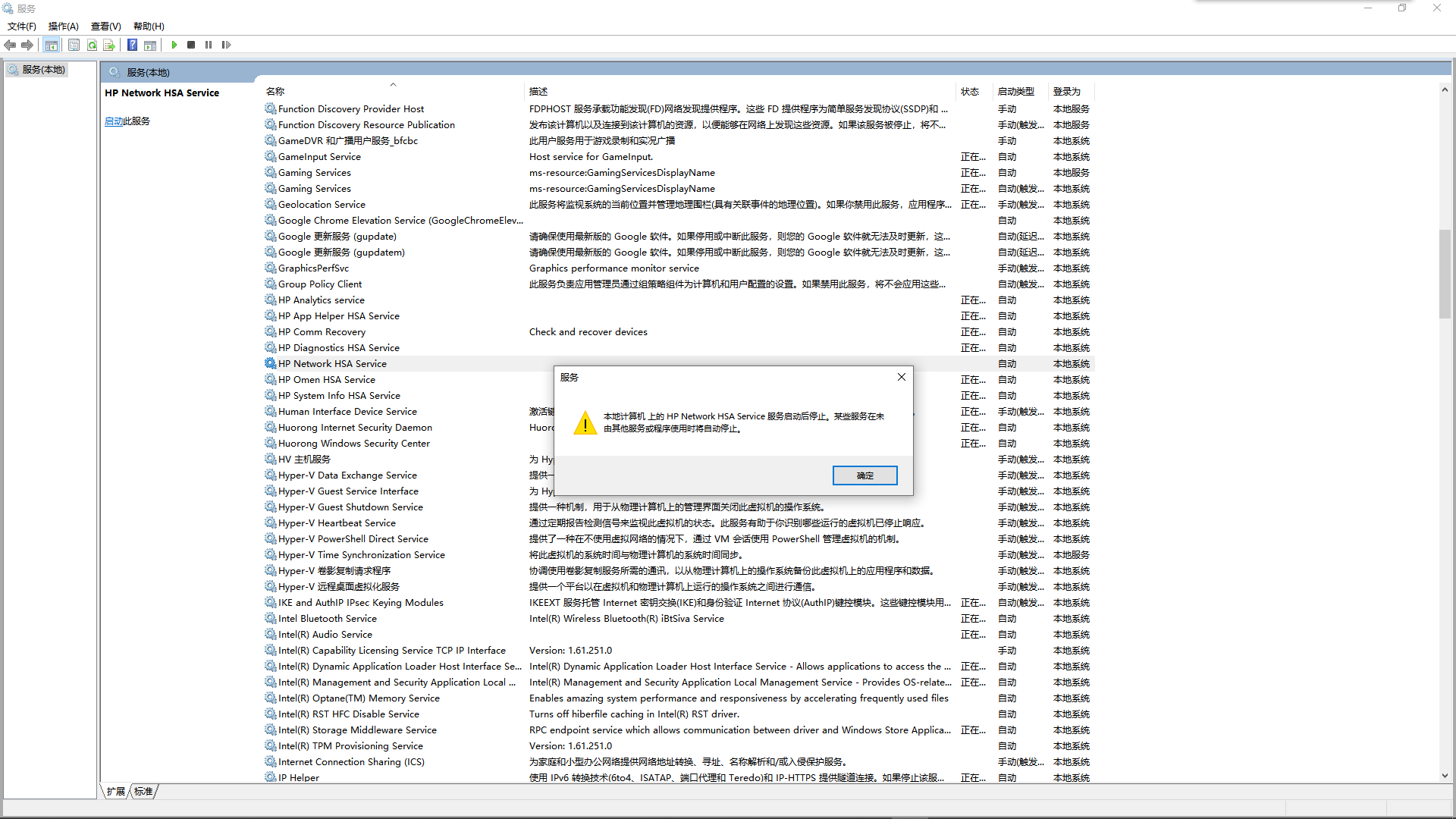Toggle the show/hide console tree icon

tap(51, 45)
